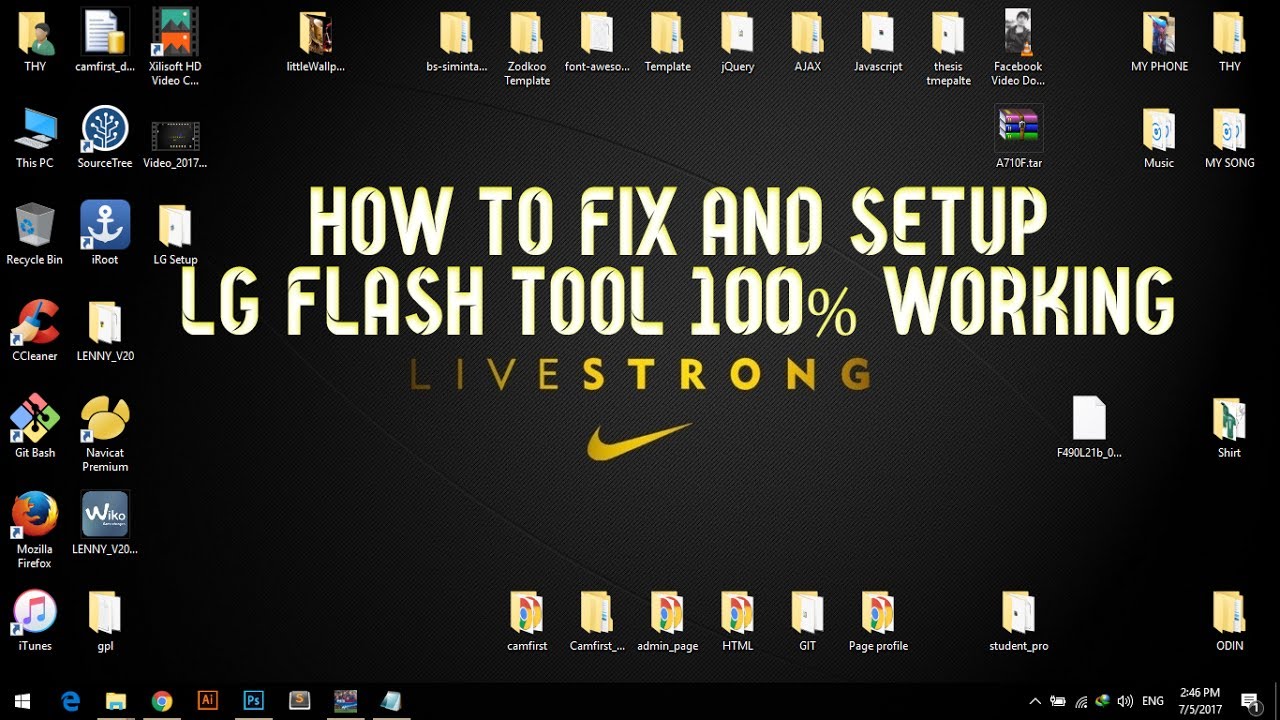Open battery status in system tray
This screenshot has height=720, width=1280.
(x=1058, y=701)
